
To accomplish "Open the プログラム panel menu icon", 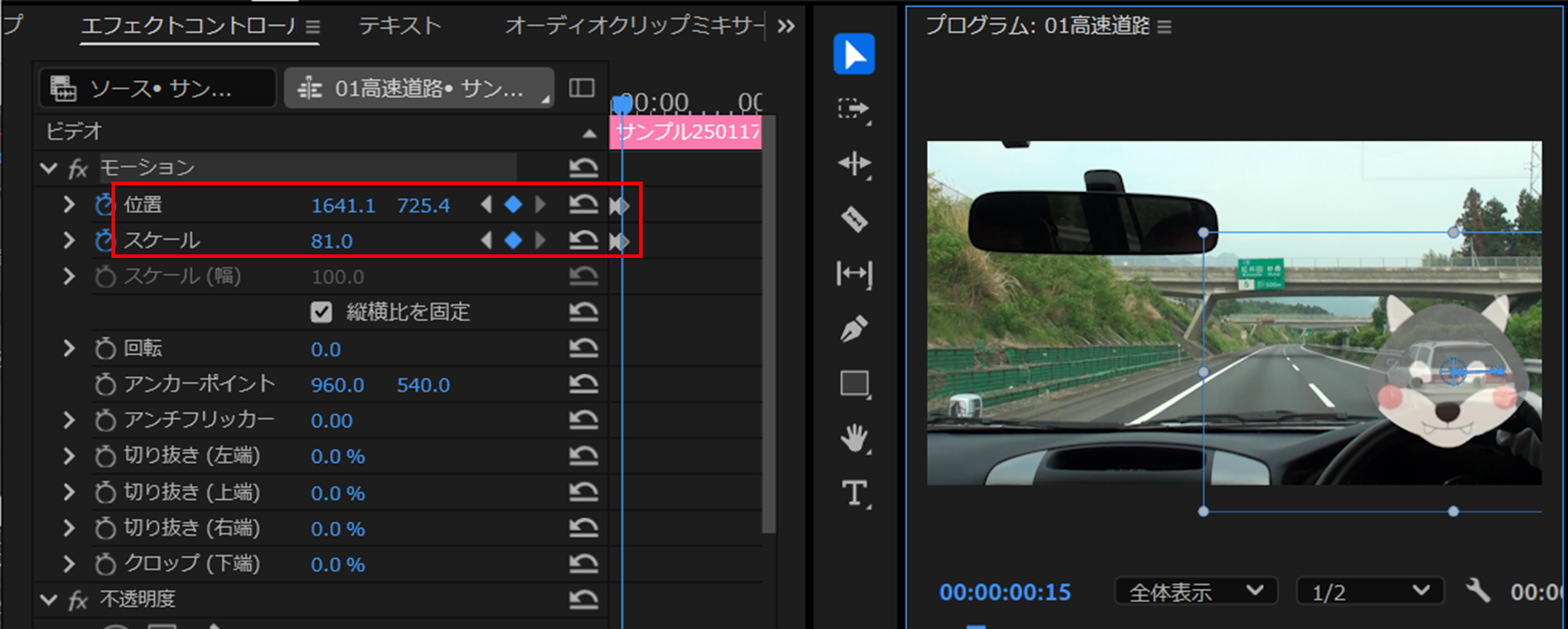I will click(x=1164, y=27).
